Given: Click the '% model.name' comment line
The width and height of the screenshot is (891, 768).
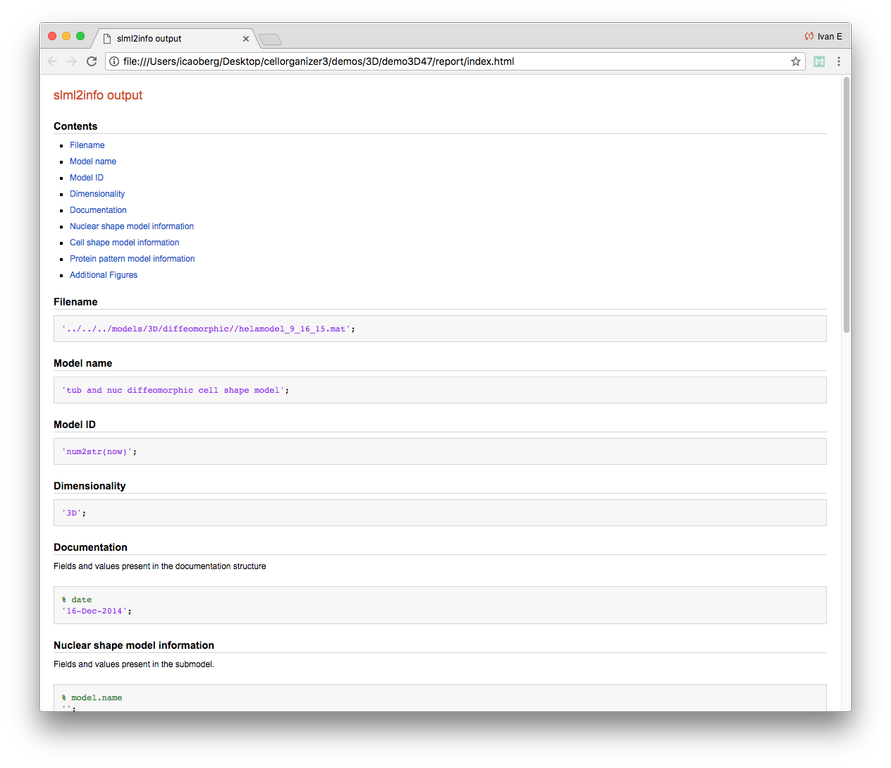Looking at the screenshot, I should [92, 698].
